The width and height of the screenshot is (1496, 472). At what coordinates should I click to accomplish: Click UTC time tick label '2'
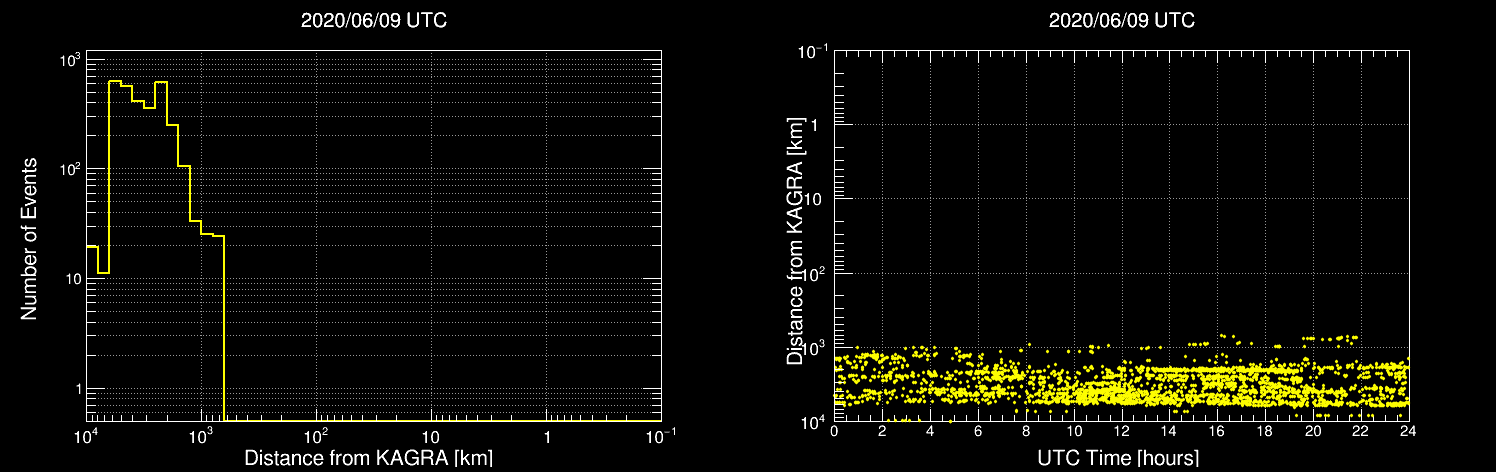point(882,432)
